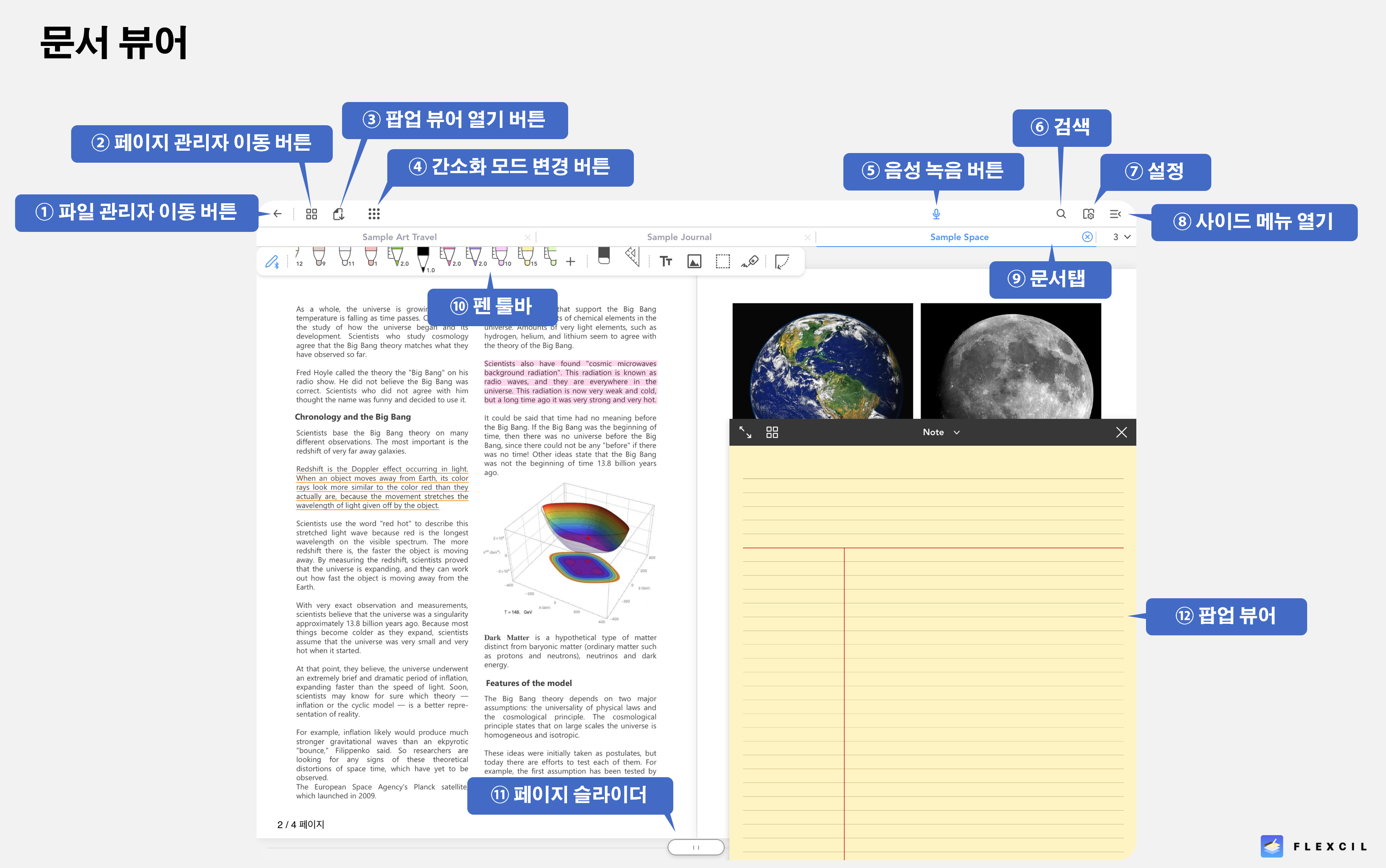Expand the open tabs count dropdown showing 3
The width and height of the screenshot is (1386, 868).
(1122, 237)
